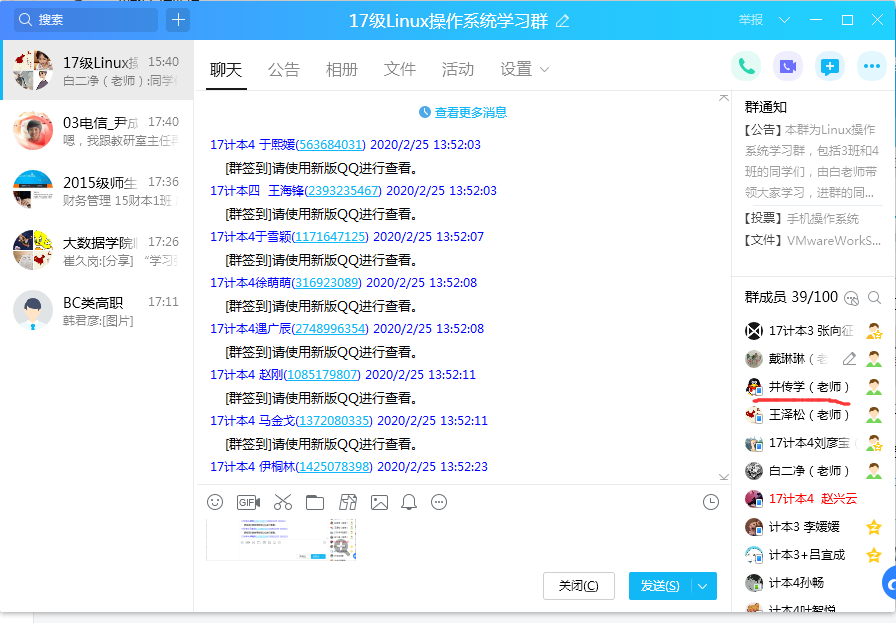Open the 【公告】 group notice text
This screenshot has height=623, width=896.
(811, 161)
